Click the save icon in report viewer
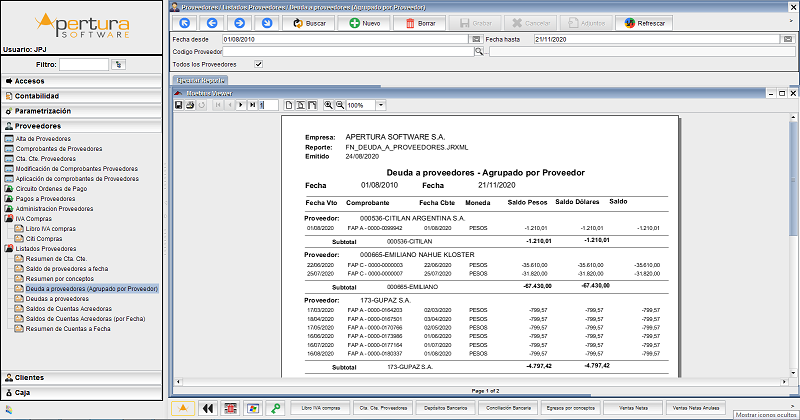800x420 pixels. (x=178, y=105)
